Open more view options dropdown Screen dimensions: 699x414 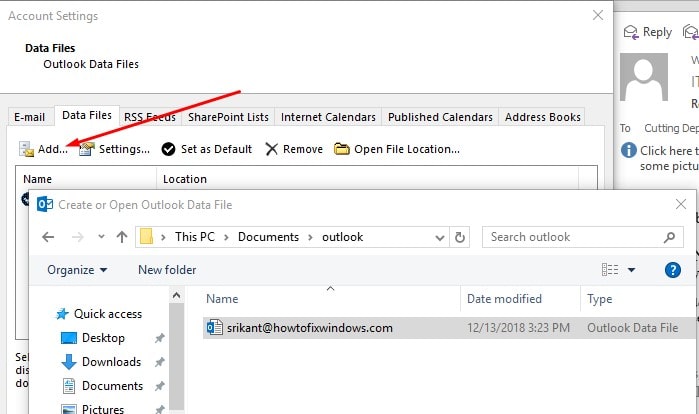click(631, 270)
